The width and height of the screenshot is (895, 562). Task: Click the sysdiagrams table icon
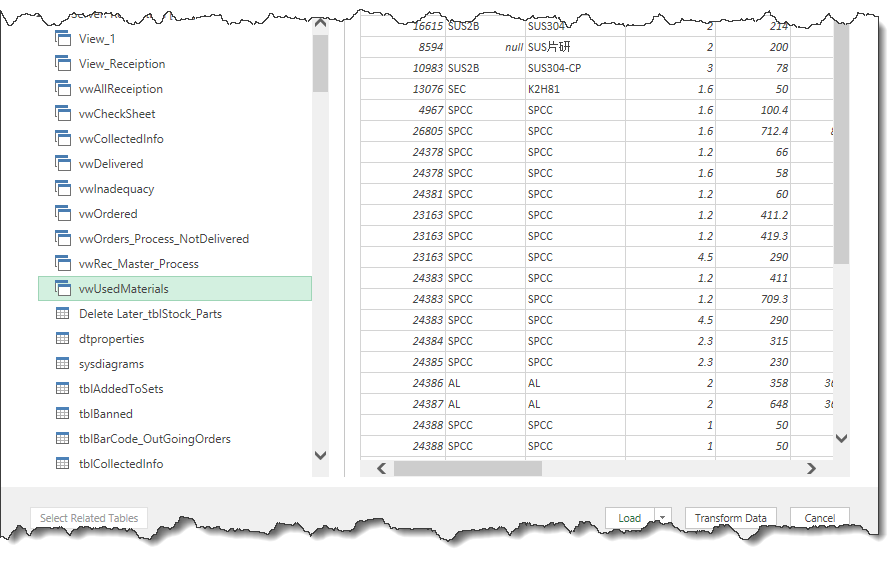pos(63,363)
